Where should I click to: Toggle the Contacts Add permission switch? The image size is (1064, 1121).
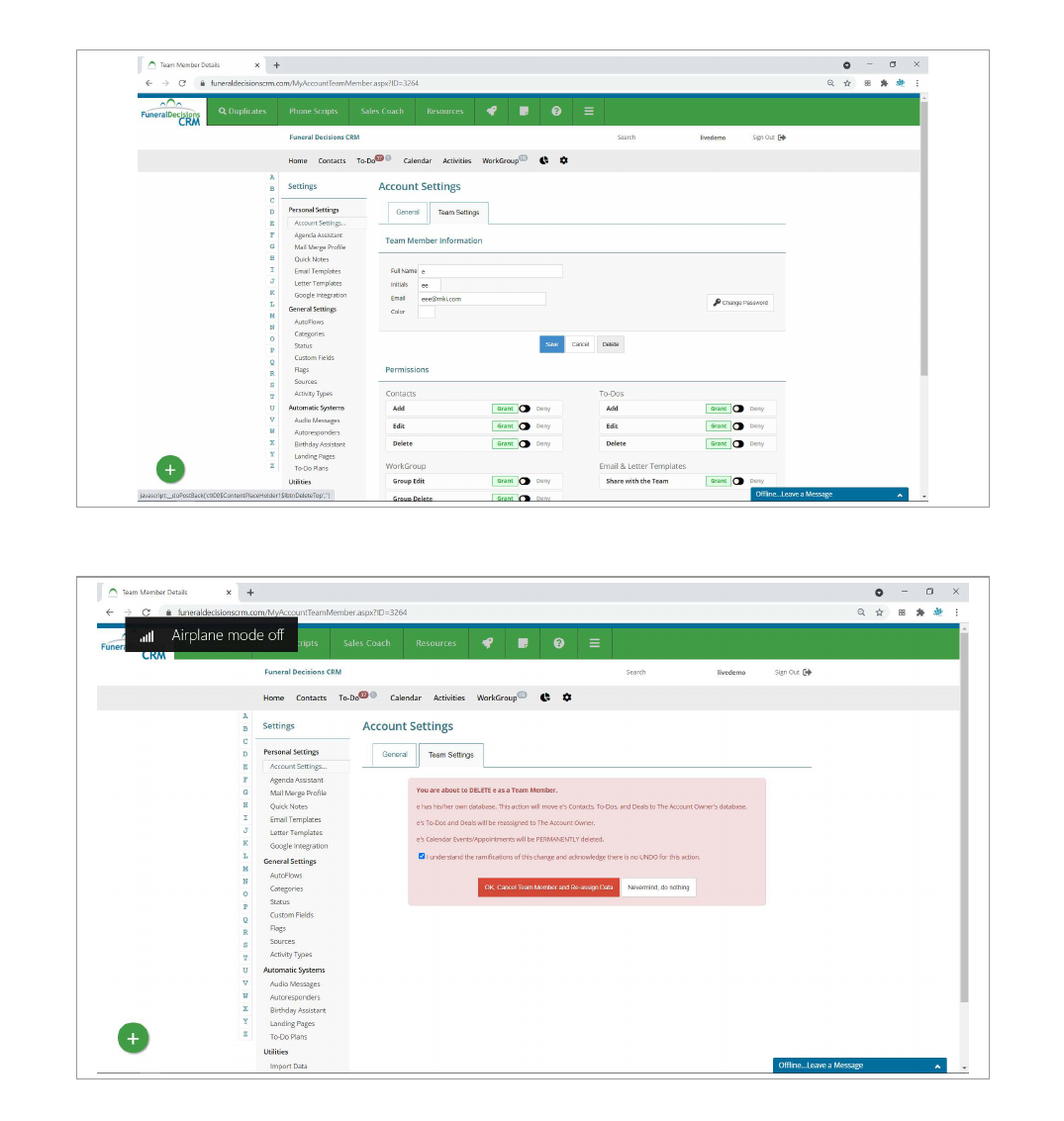click(525, 409)
